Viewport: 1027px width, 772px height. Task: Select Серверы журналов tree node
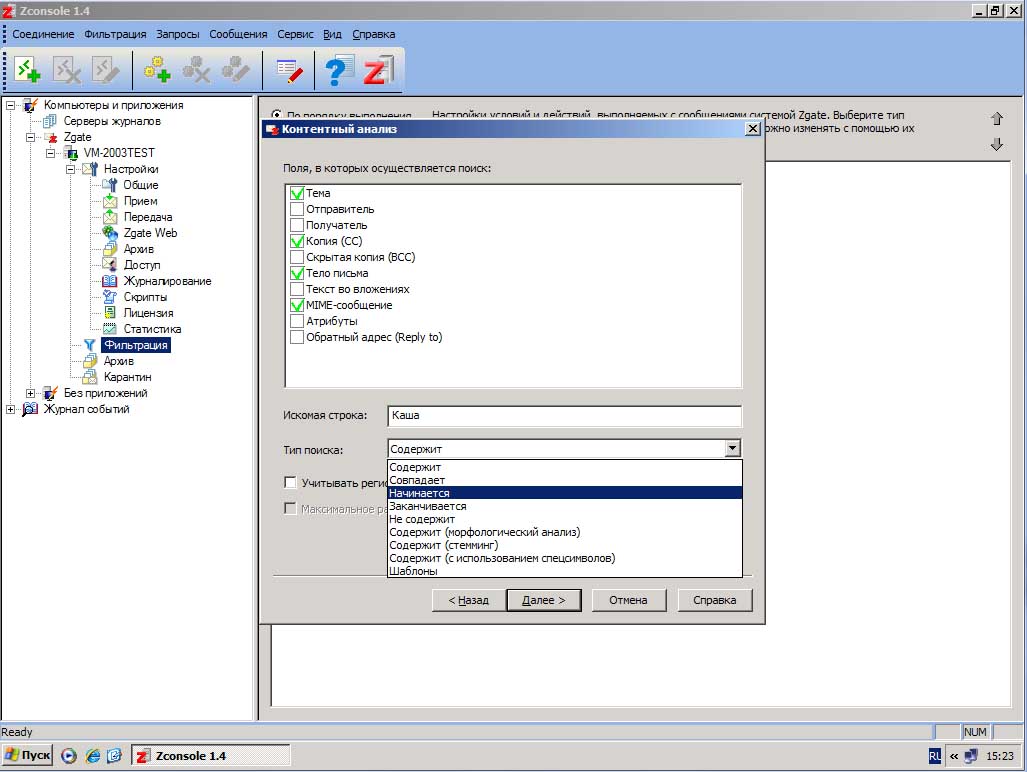point(111,121)
